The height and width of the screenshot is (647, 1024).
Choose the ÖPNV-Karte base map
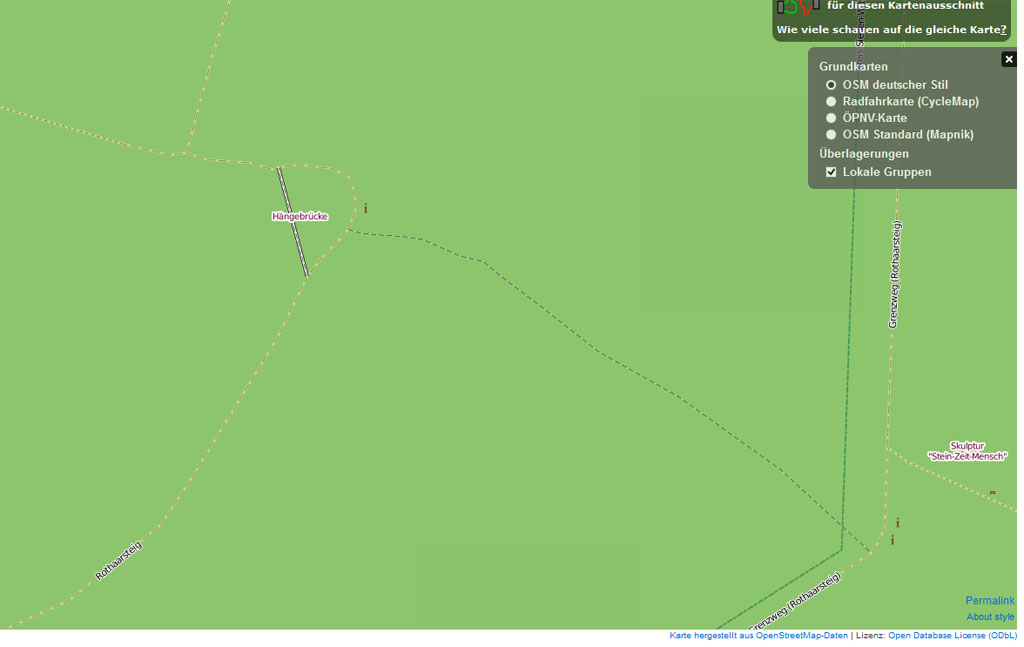[x=831, y=118]
